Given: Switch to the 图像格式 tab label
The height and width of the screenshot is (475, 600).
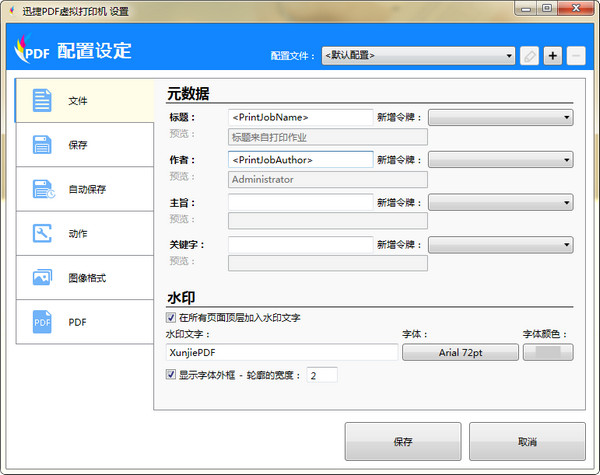Looking at the screenshot, I should tap(87, 277).
